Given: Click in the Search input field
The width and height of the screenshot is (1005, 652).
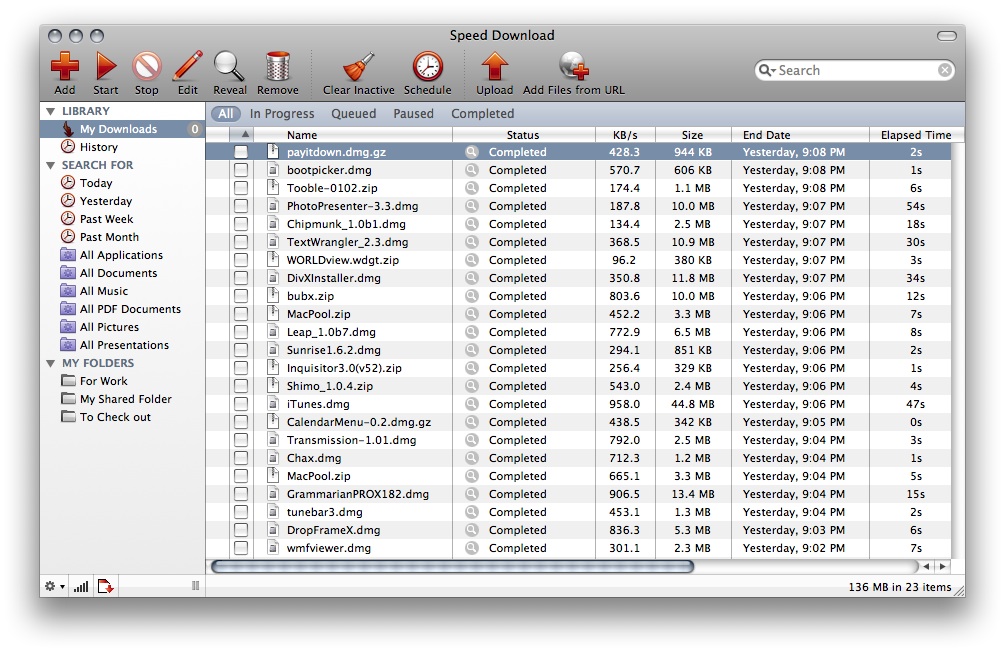Looking at the screenshot, I should [x=856, y=70].
